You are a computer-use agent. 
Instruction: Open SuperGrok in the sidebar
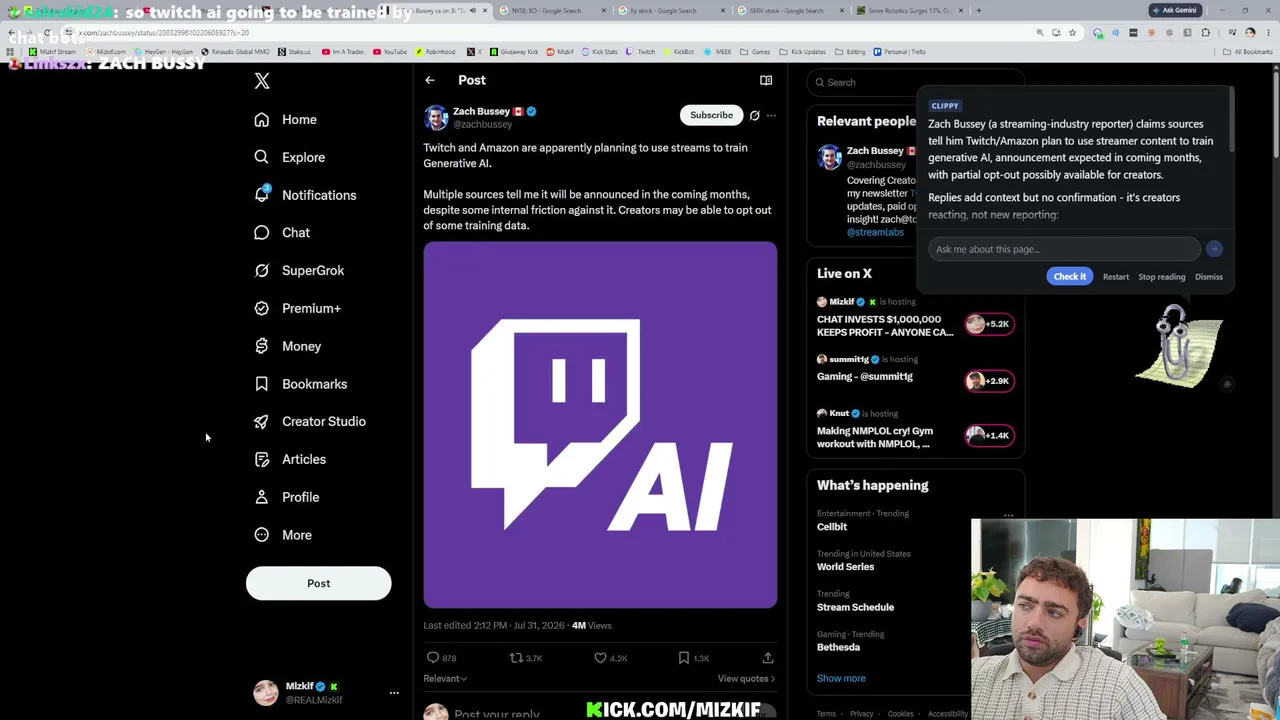click(x=298, y=270)
